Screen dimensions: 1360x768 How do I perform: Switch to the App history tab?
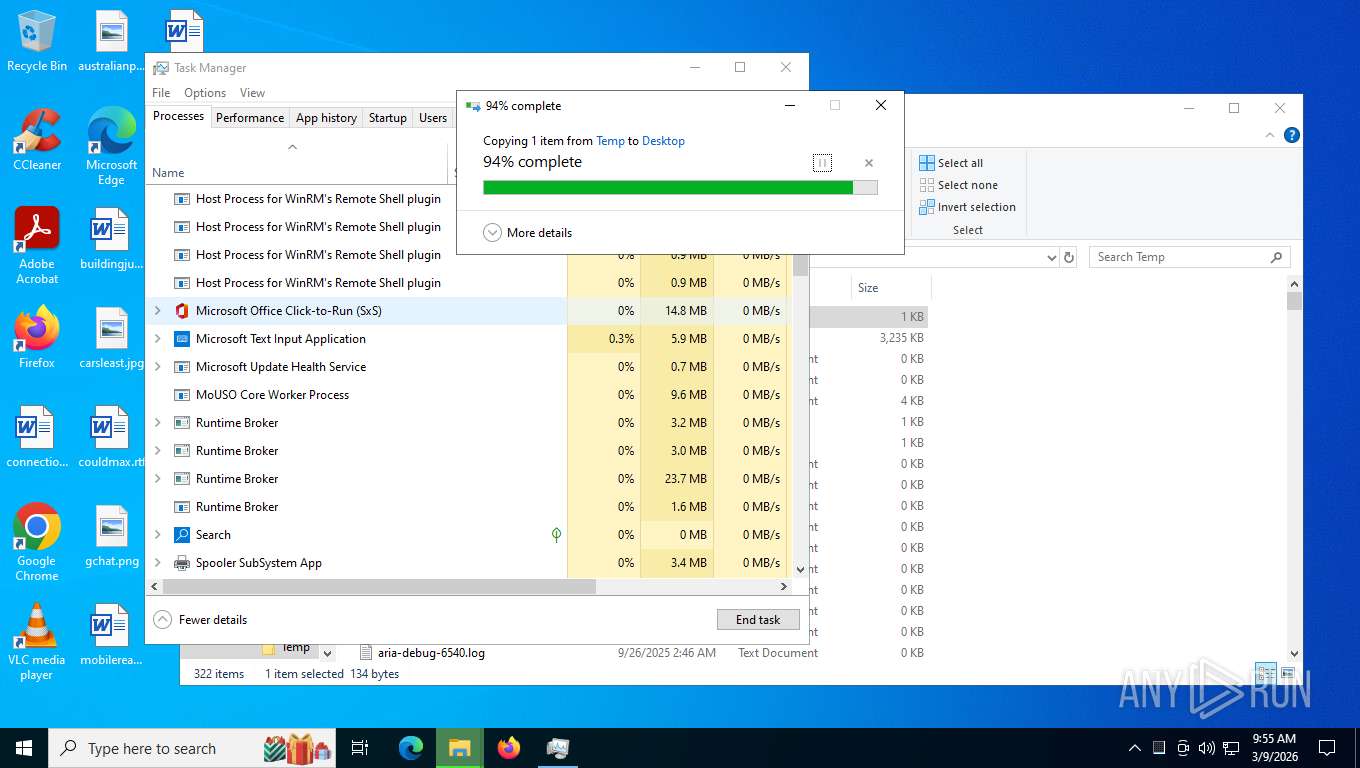326,117
